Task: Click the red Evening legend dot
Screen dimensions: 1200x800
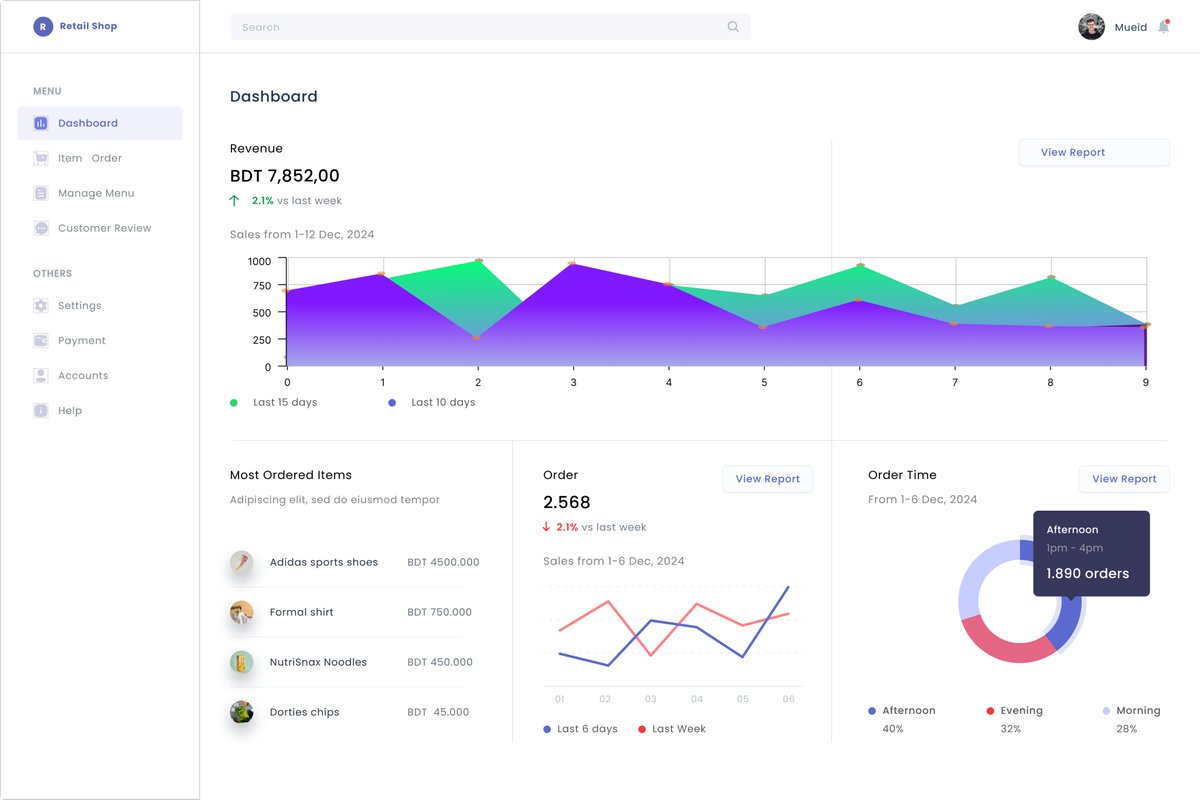Action: (990, 711)
